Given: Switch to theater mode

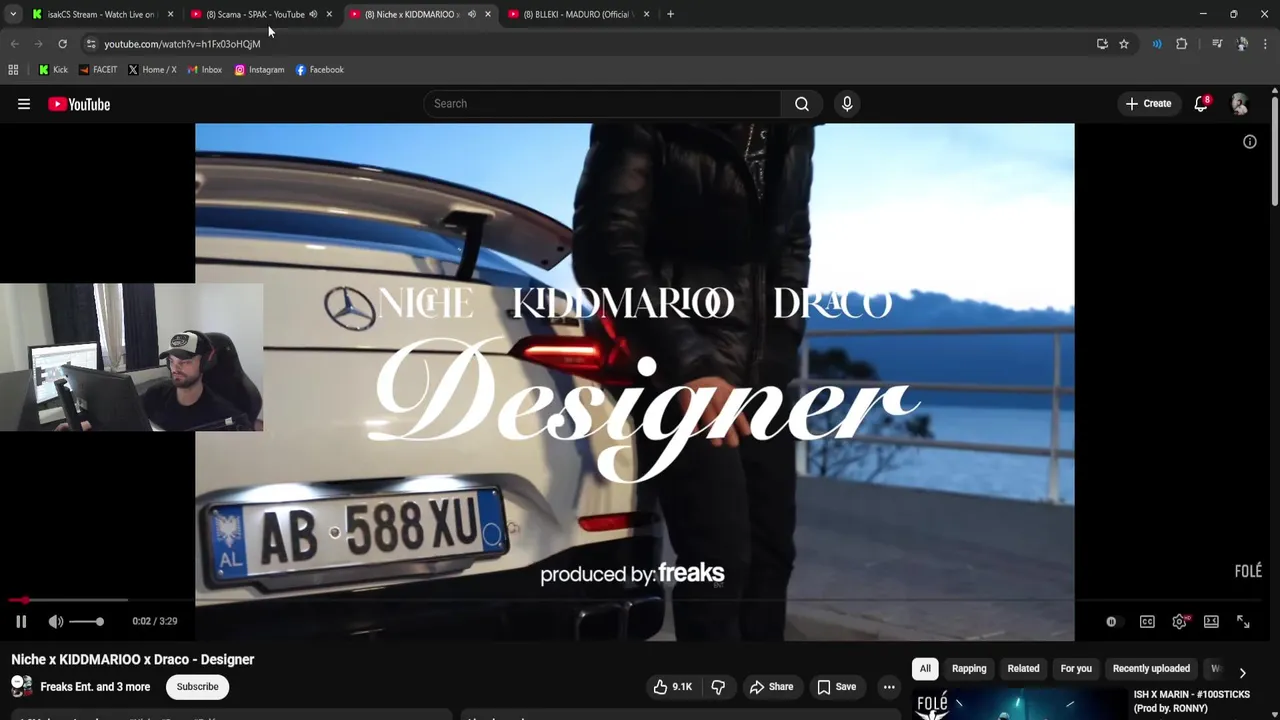Looking at the screenshot, I should (1211, 621).
